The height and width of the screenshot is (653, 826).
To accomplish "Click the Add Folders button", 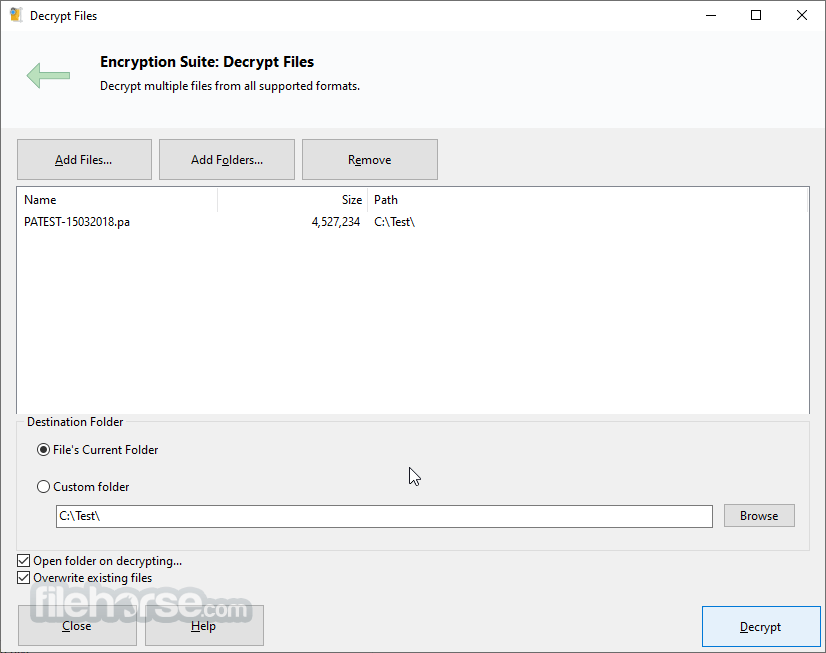I will click(227, 160).
